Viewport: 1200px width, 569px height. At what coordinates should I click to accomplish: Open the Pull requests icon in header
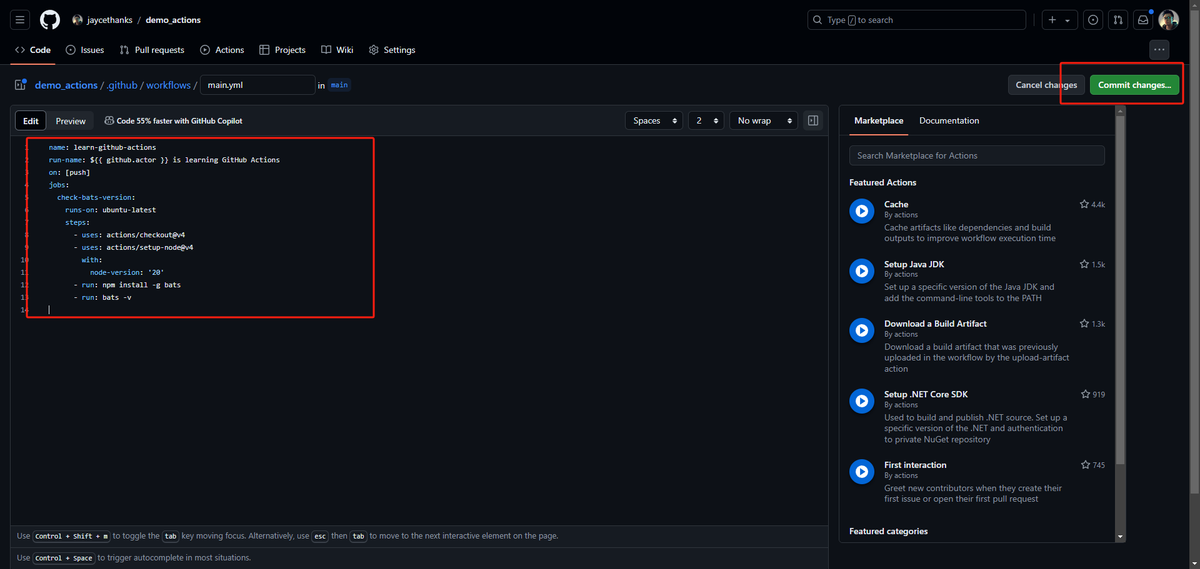click(1117, 20)
